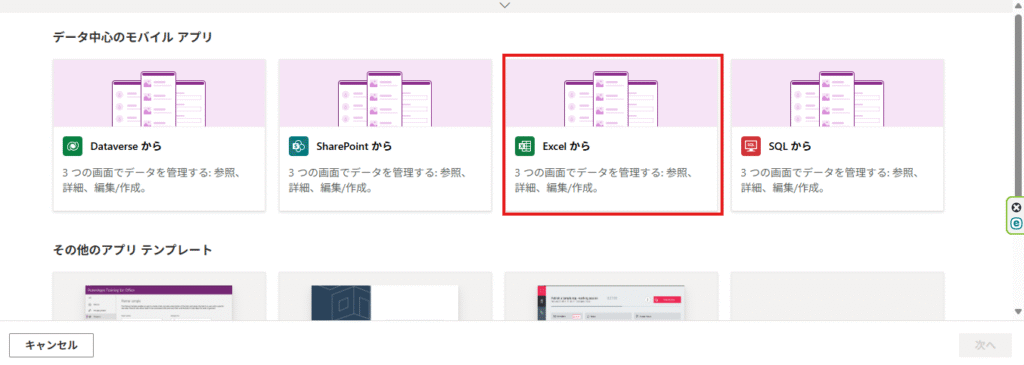Select the Dataverse から card title

coord(126,146)
